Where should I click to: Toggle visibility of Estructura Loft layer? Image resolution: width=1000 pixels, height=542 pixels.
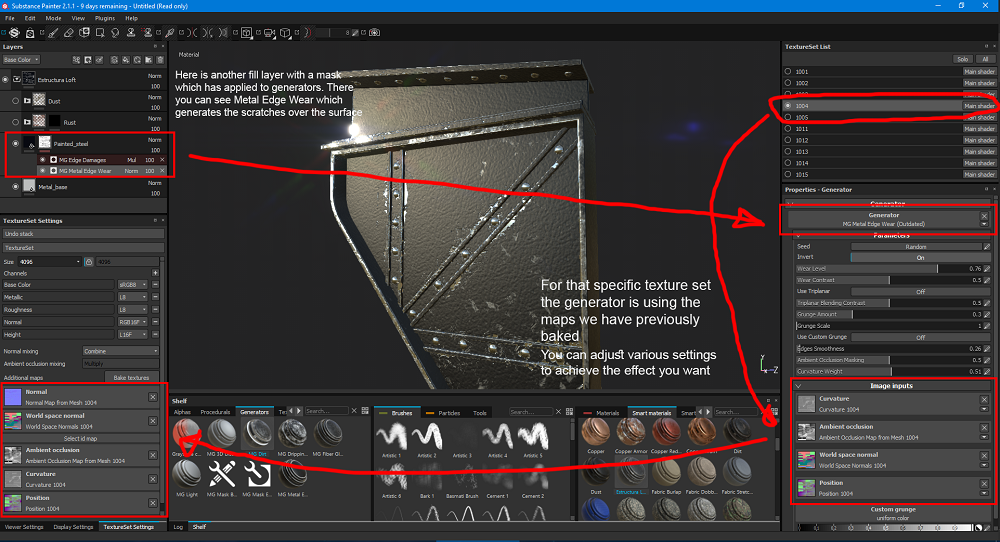(x=6, y=80)
